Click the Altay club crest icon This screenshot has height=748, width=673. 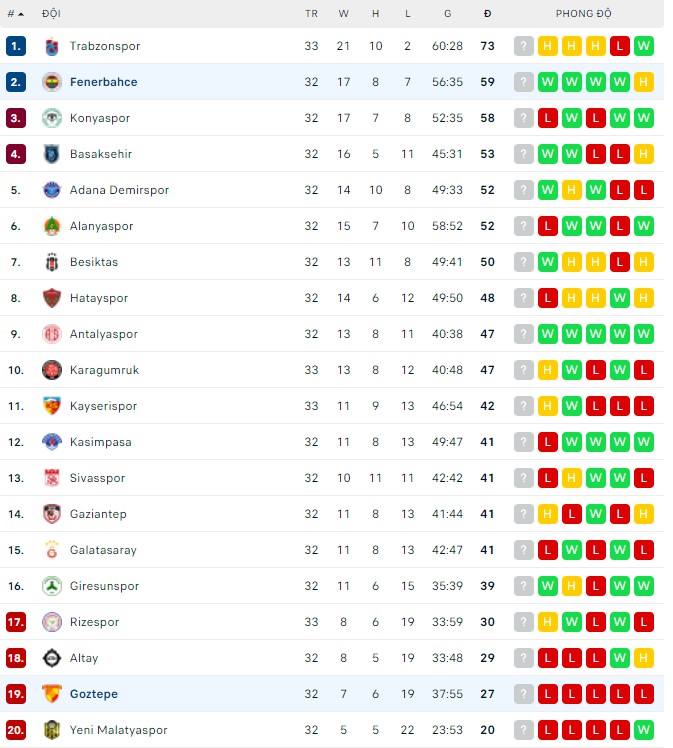pos(52,658)
